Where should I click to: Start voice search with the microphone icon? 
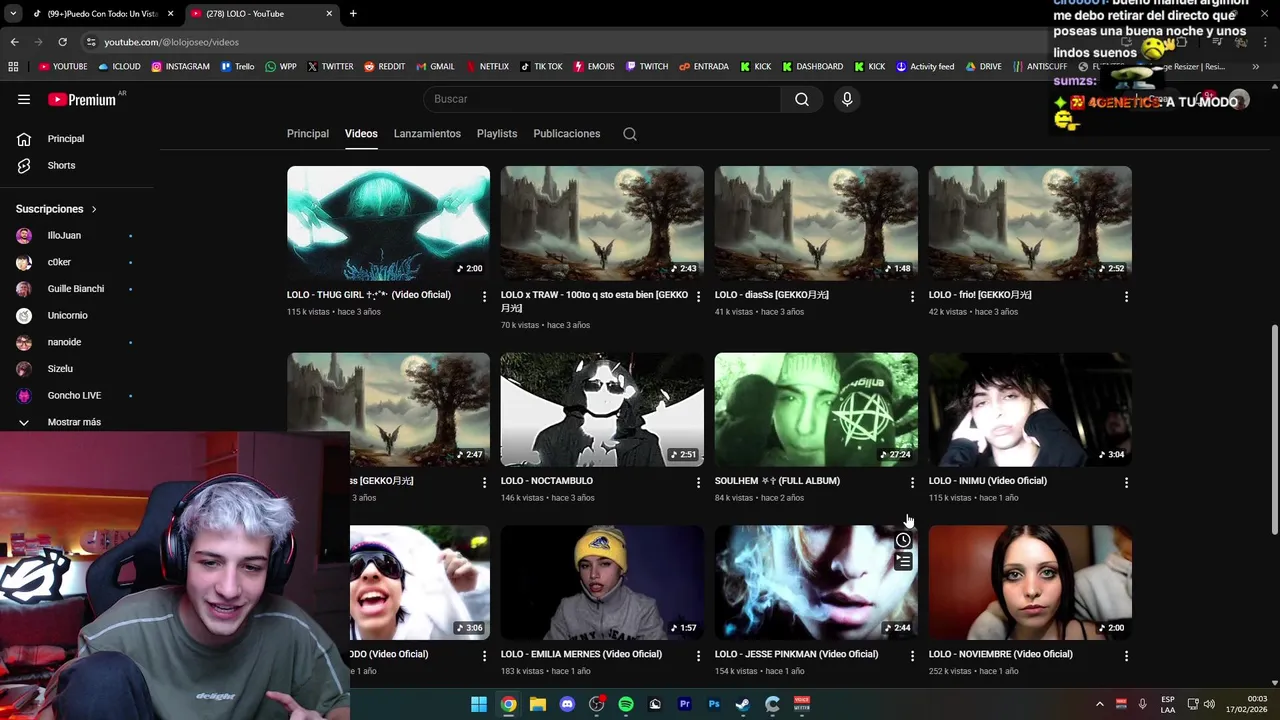coord(847,99)
